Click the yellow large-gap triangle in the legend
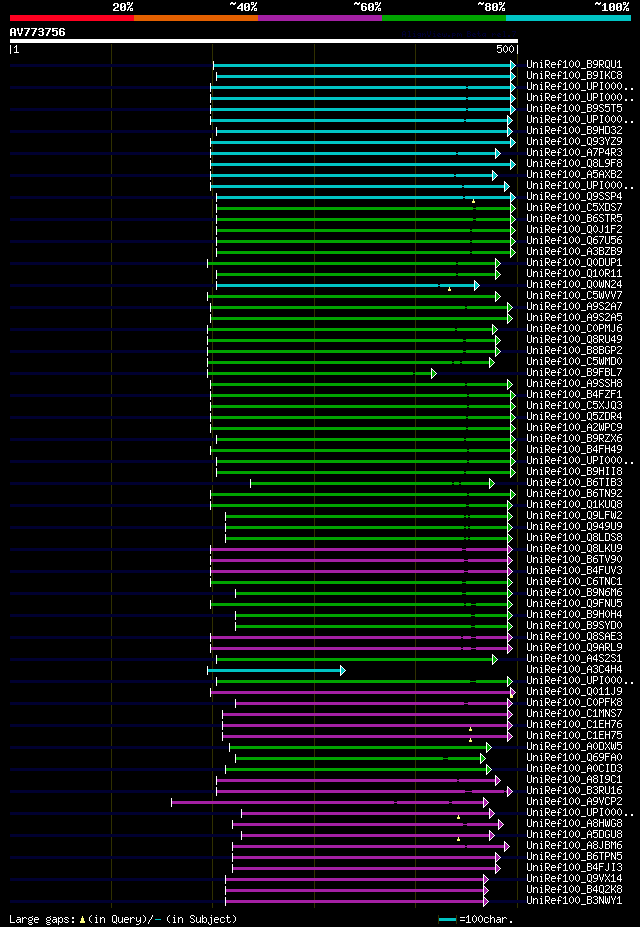Screen dimensions: 640x927 pos(82,919)
